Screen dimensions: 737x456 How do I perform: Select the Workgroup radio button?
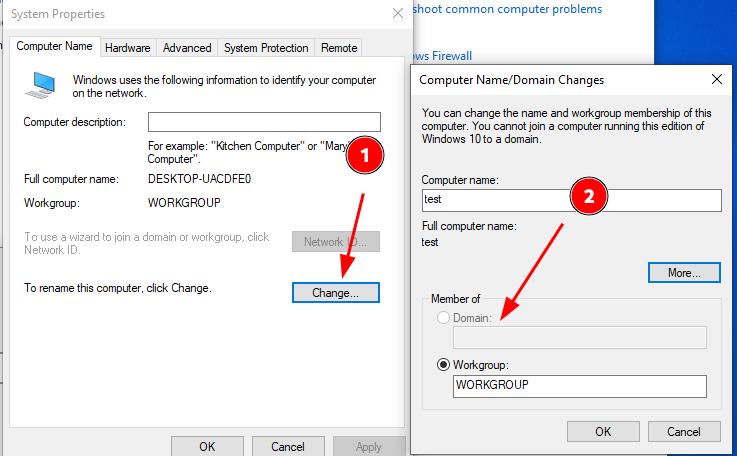point(443,365)
